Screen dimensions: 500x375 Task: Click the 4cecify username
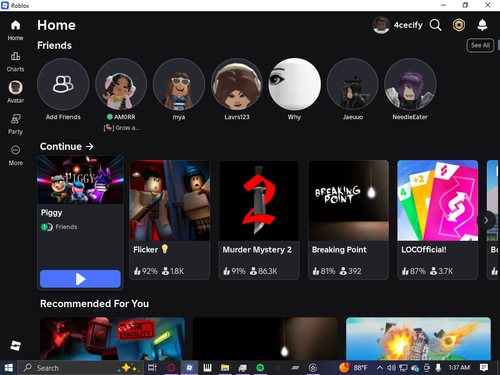408,25
